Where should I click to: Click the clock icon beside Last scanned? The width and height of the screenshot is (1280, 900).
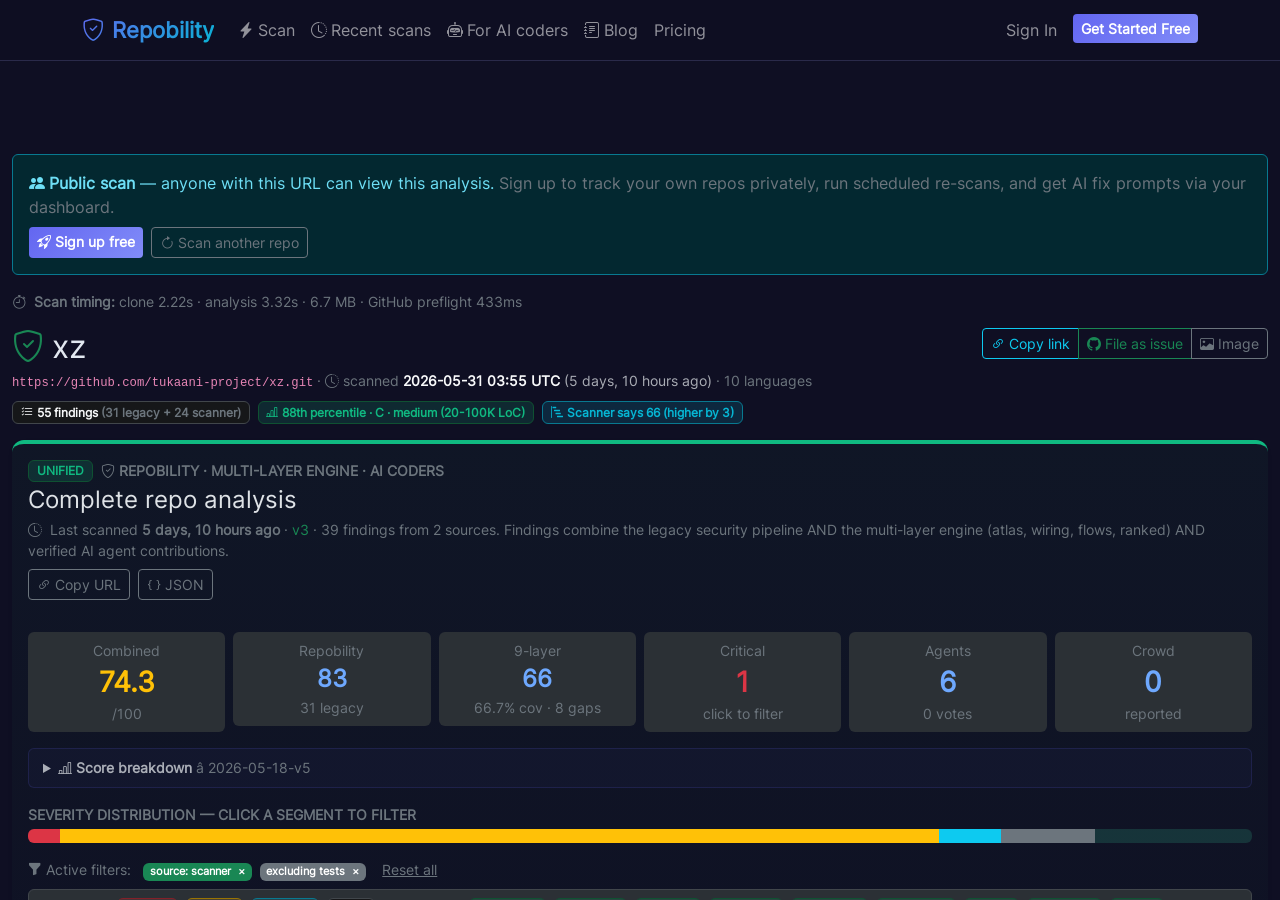point(35,530)
